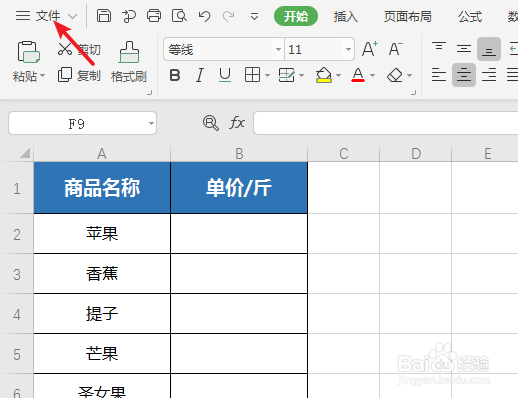The width and height of the screenshot is (518, 398).
Task: Select the cell 香蕉
Action: coord(102,274)
